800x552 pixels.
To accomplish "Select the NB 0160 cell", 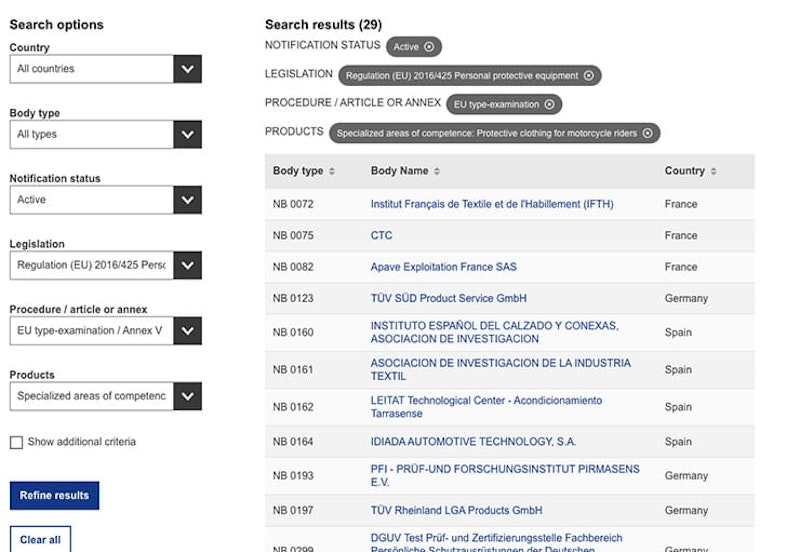I will click(293, 333).
